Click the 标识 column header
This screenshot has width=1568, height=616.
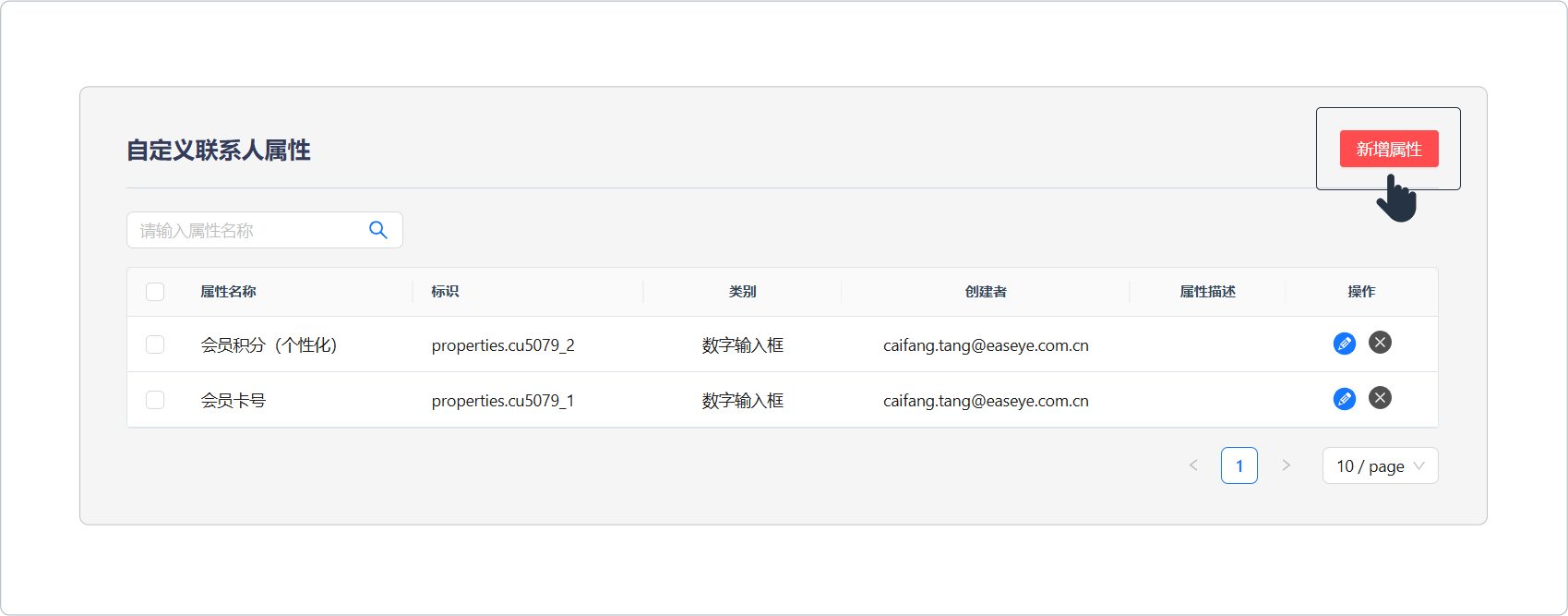pos(445,292)
